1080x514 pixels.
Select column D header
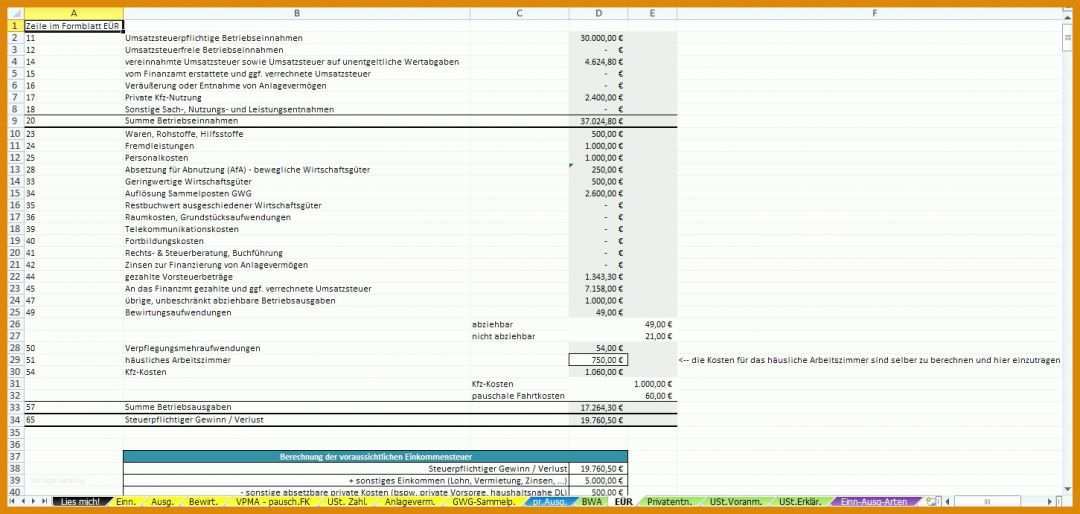[599, 13]
